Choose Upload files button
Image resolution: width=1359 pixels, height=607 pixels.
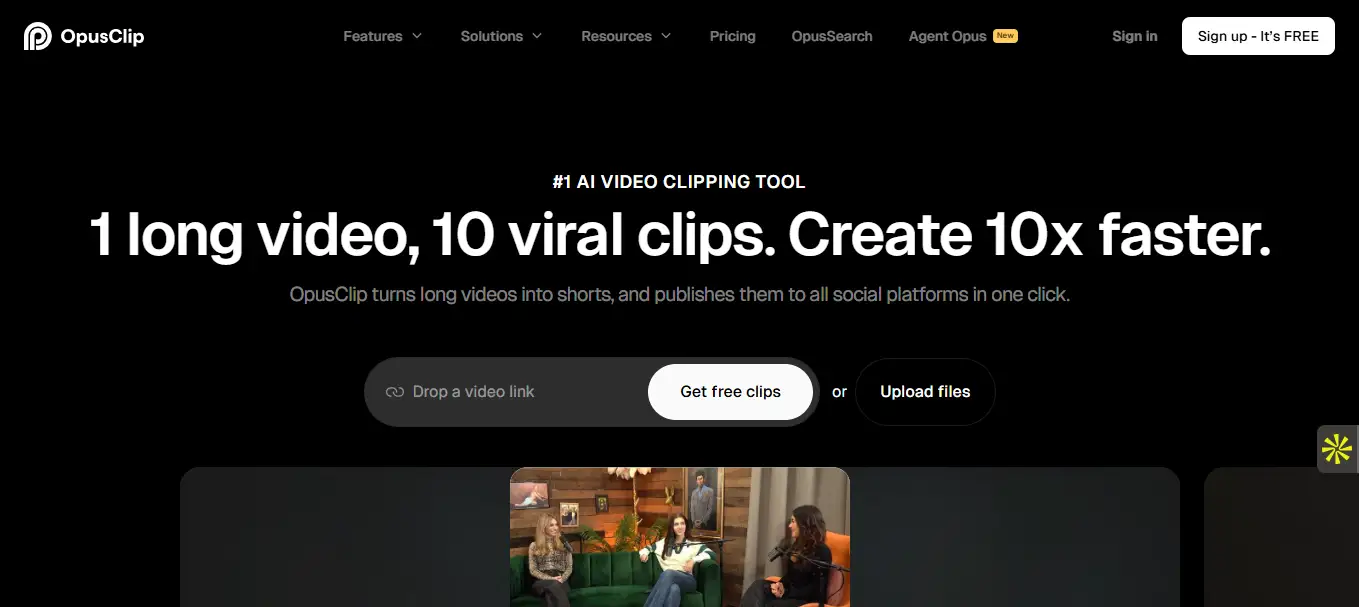pos(925,392)
